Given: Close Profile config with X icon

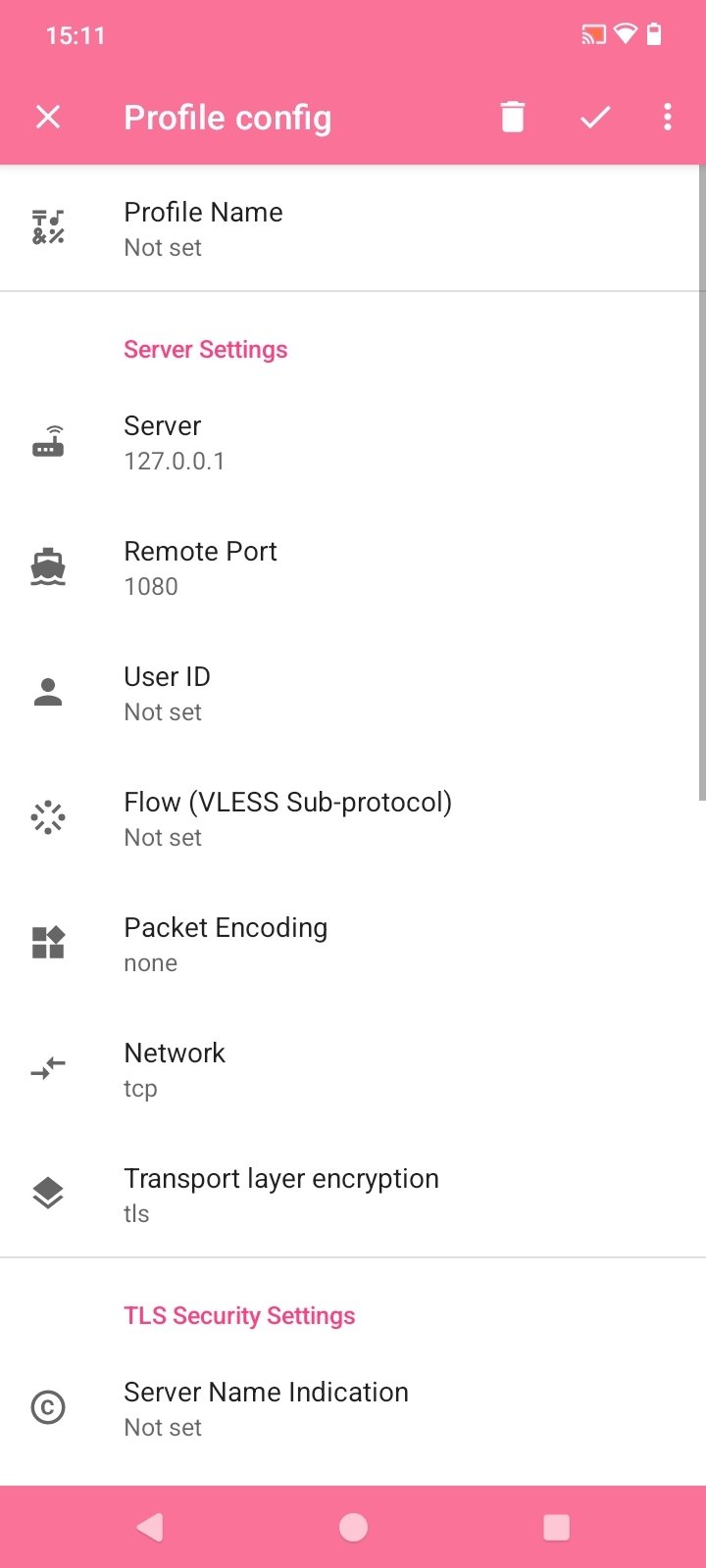Looking at the screenshot, I should [x=48, y=118].
